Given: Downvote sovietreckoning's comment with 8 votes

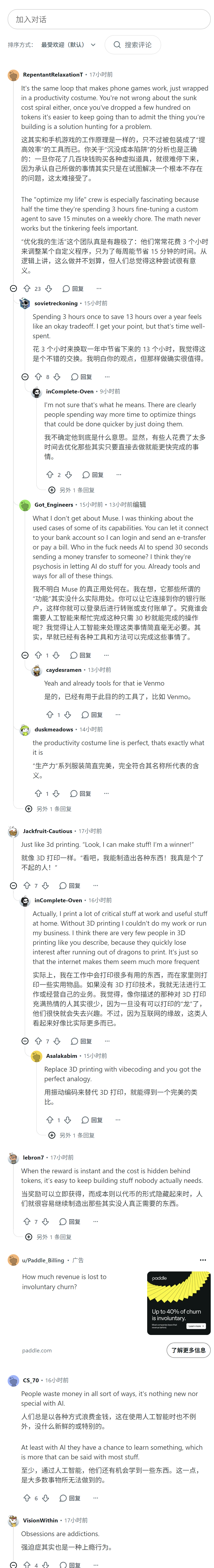Looking at the screenshot, I should click(x=57, y=377).
